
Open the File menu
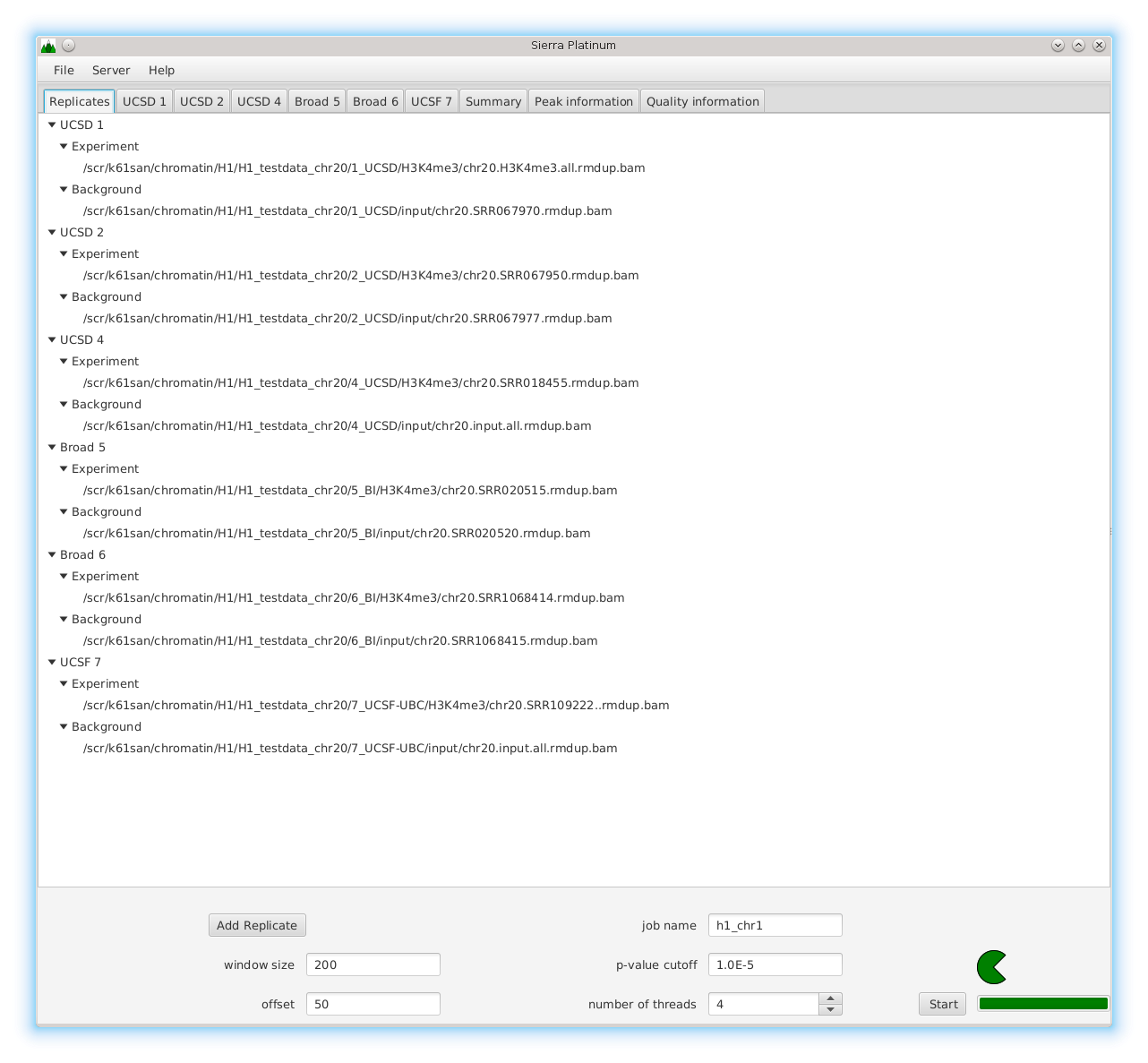tap(64, 70)
